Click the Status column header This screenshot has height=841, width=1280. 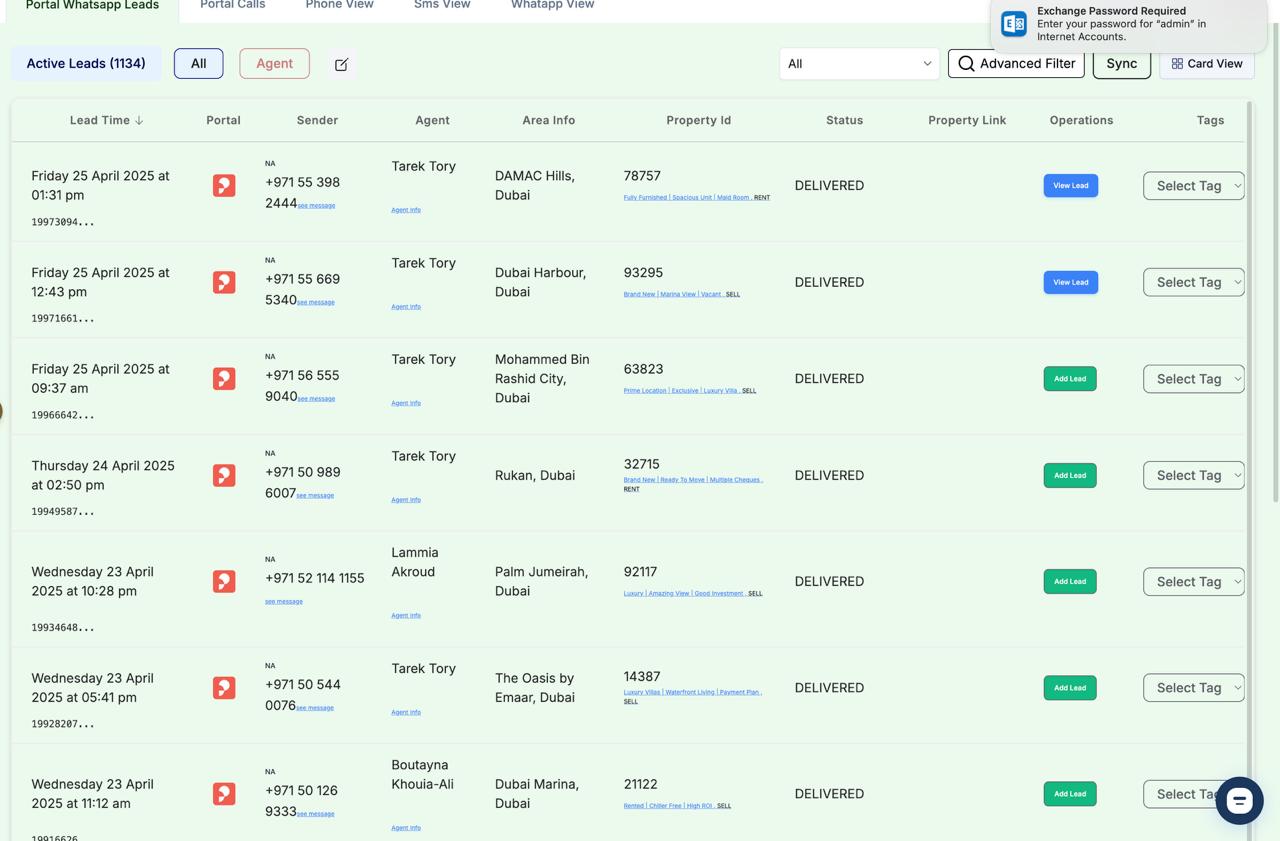click(x=845, y=120)
